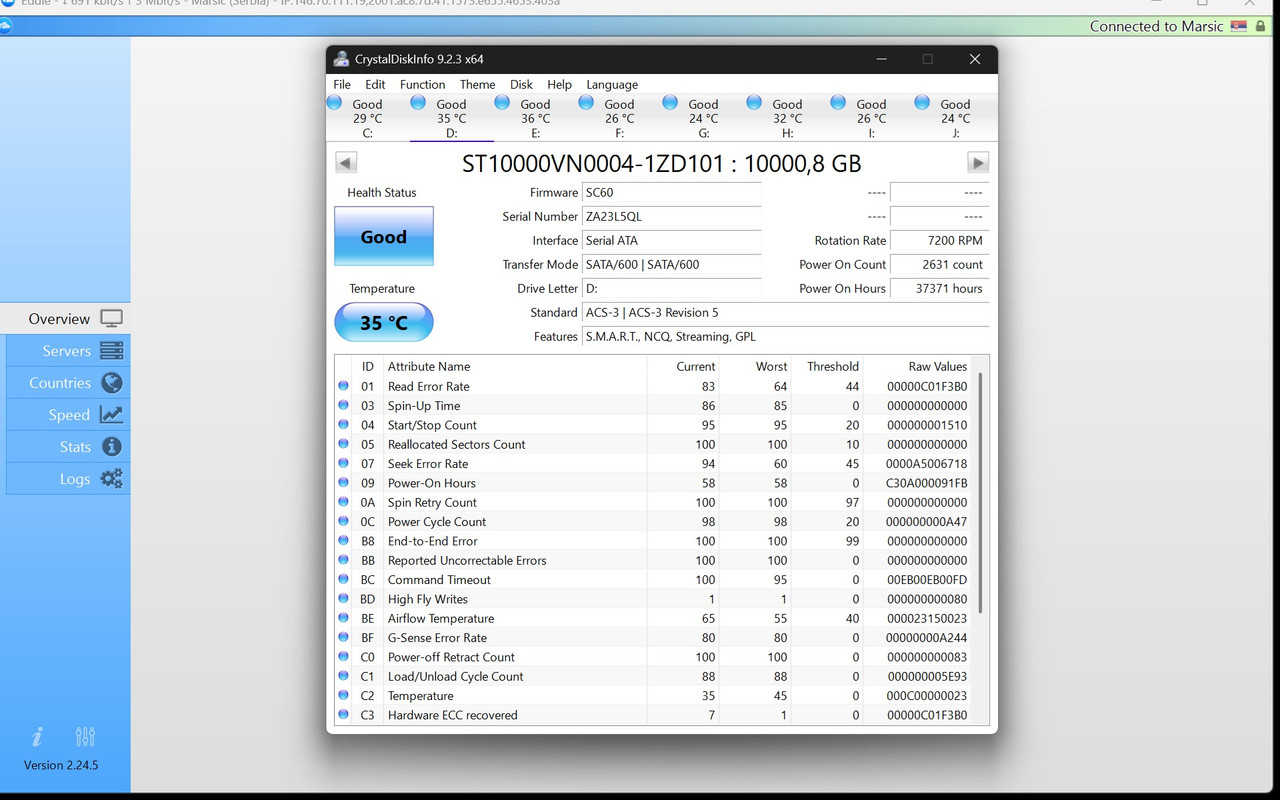Select drive C: status tab

(368, 118)
